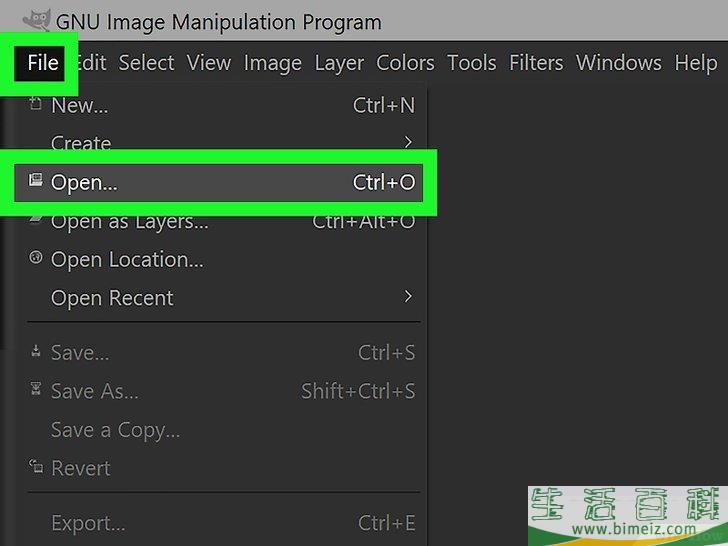Viewport: 728px width, 546px height.
Task: Open the View menu
Action: tap(209, 63)
